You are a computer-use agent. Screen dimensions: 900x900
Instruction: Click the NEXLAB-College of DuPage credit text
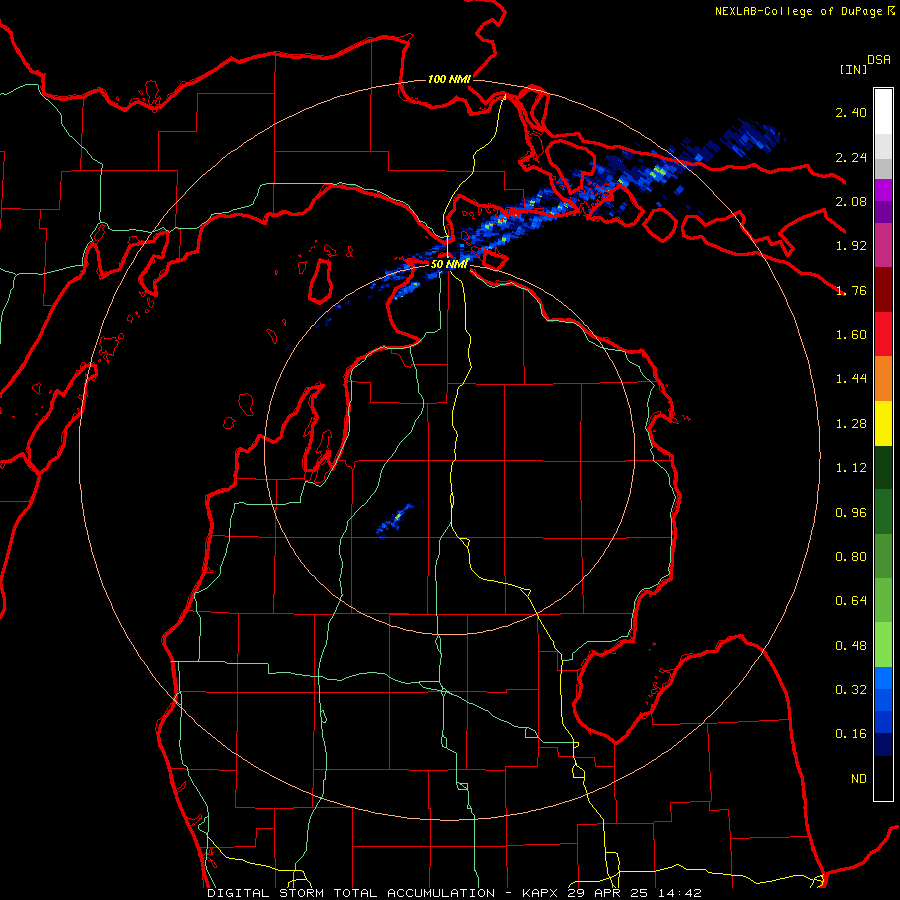point(805,11)
